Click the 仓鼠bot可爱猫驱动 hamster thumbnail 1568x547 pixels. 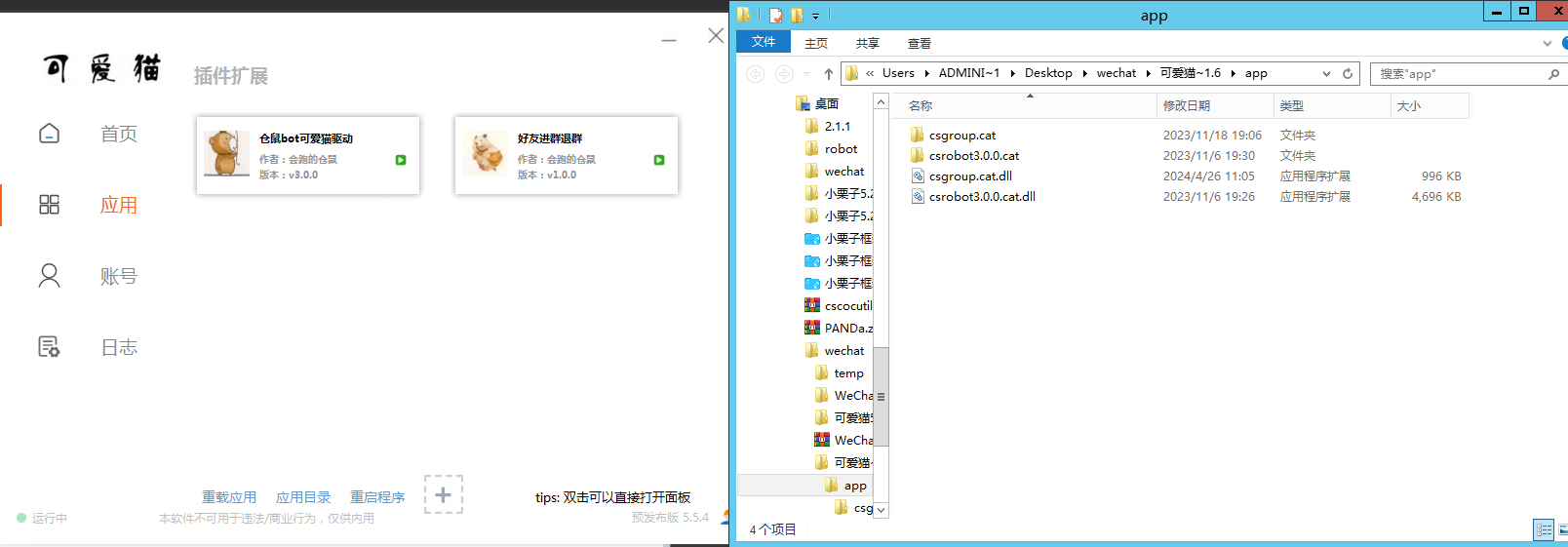tap(226, 154)
